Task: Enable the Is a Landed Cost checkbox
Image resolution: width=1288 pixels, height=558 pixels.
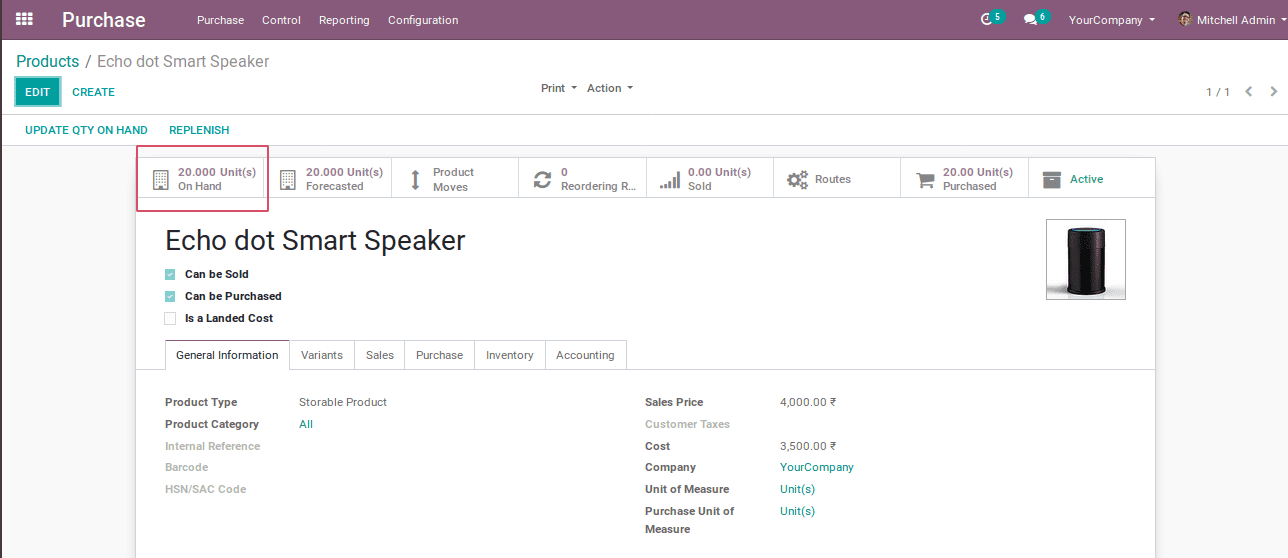Action: pos(170,318)
